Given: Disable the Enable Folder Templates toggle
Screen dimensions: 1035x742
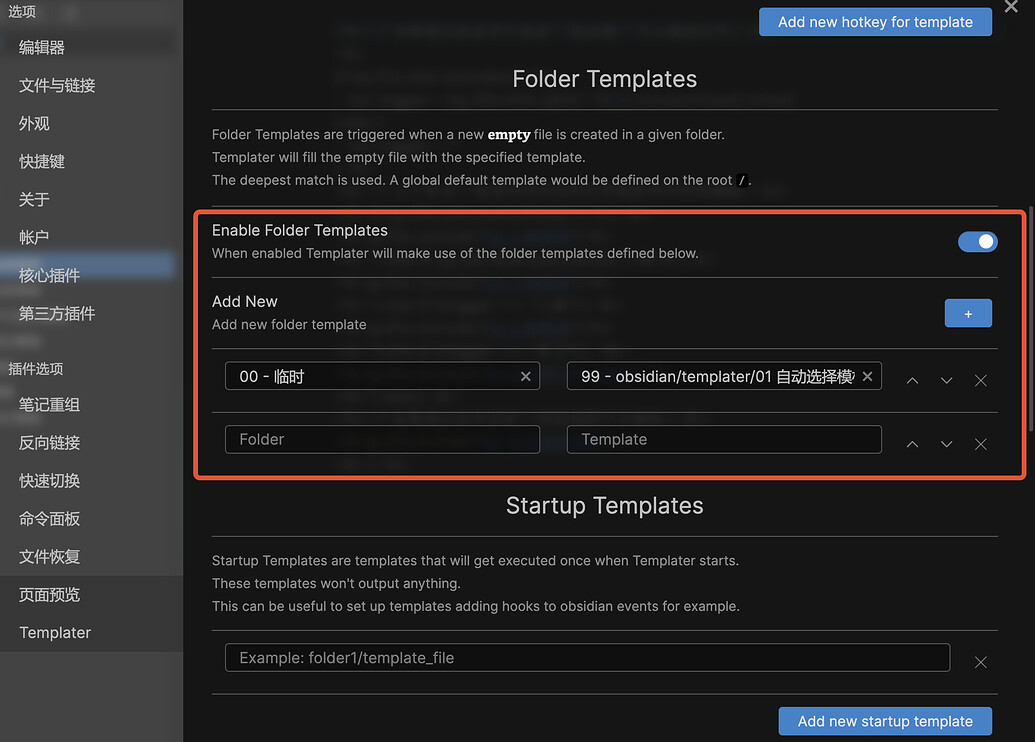Looking at the screenshot, I should coord(977,241).
